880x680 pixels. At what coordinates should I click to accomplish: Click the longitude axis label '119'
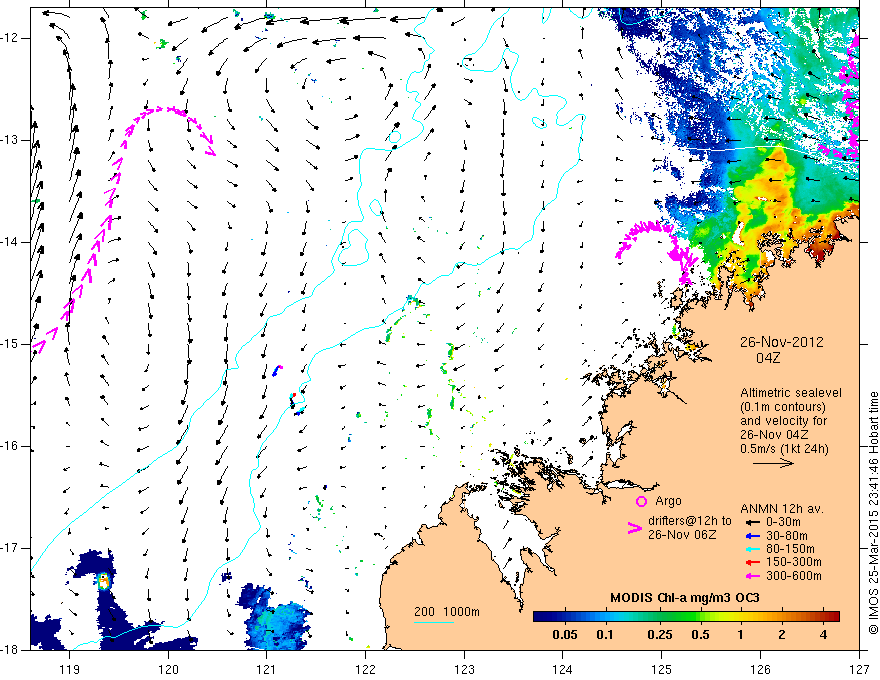click(70, 669)
